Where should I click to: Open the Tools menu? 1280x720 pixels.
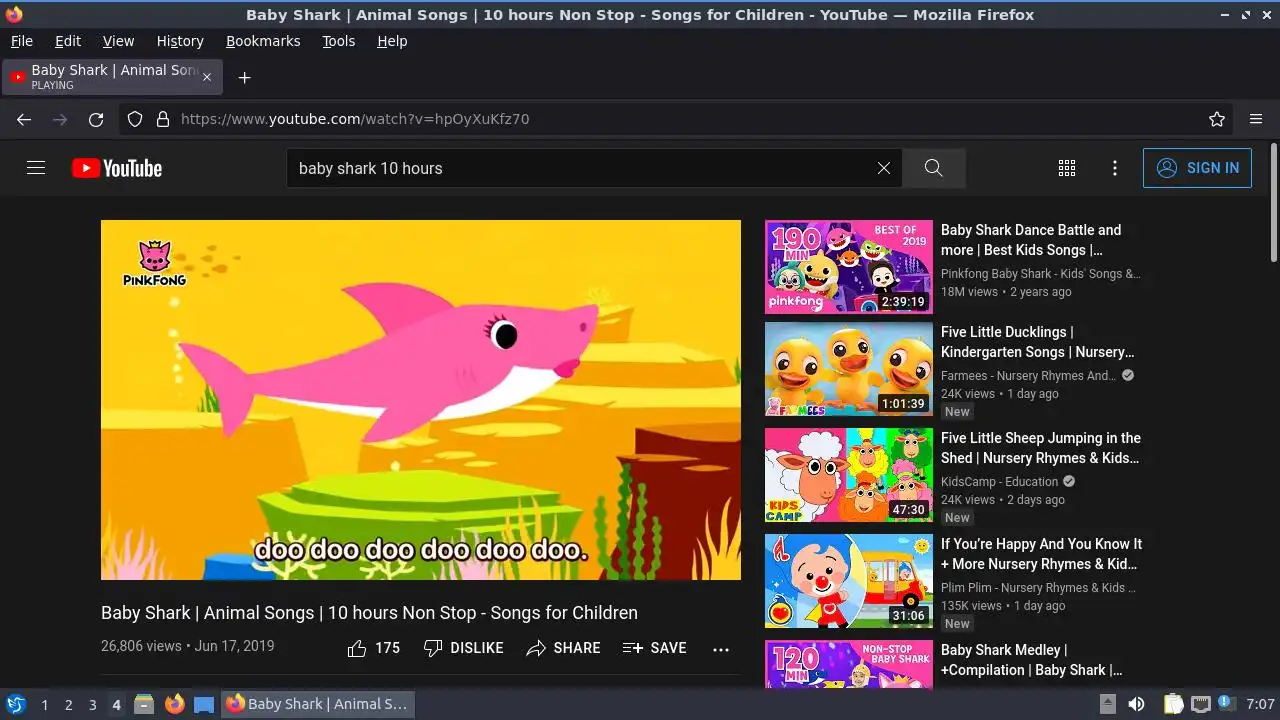[339, 41]
